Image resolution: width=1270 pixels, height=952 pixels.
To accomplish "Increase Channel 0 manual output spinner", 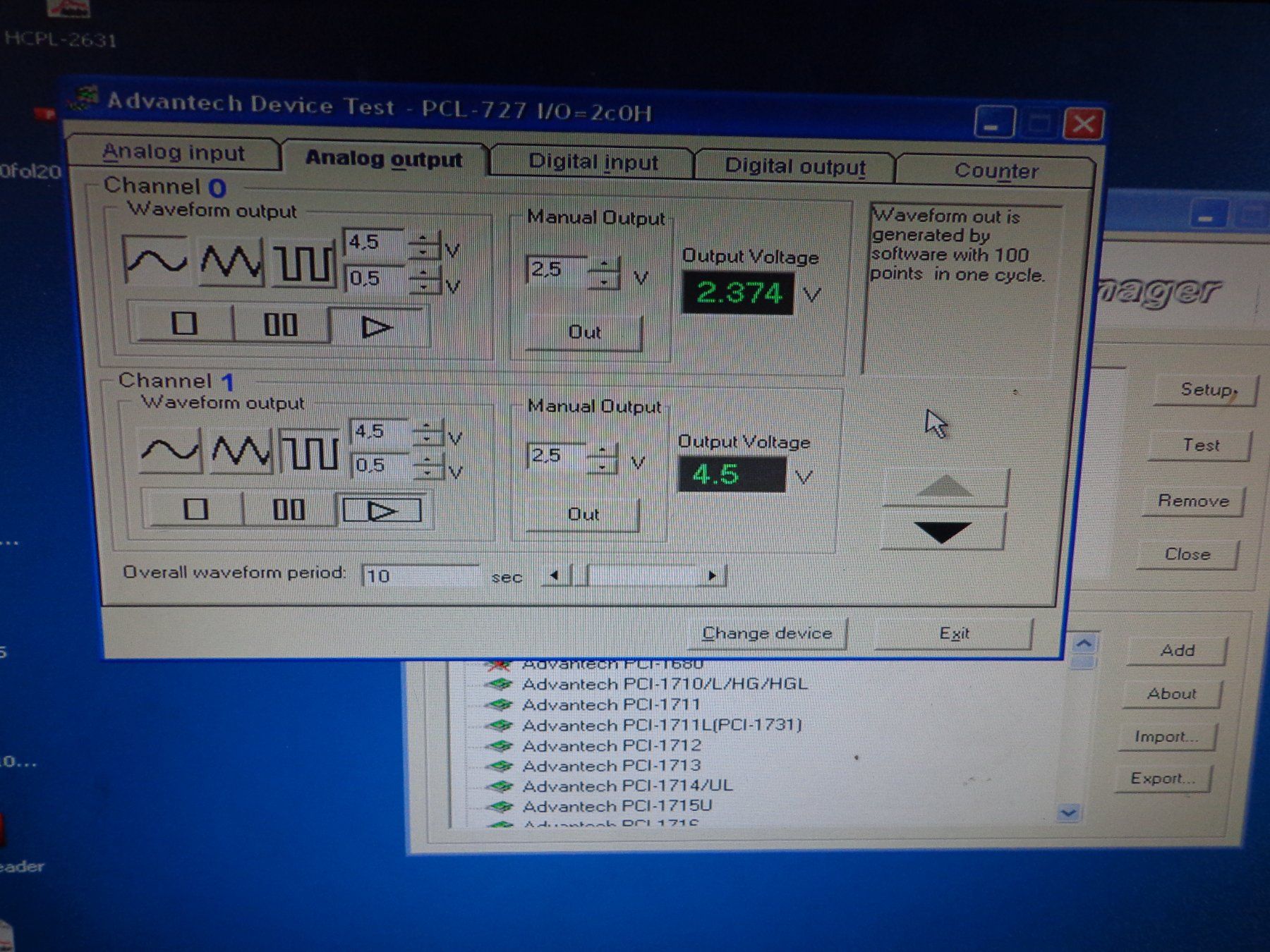I will [x=604, y=264].
